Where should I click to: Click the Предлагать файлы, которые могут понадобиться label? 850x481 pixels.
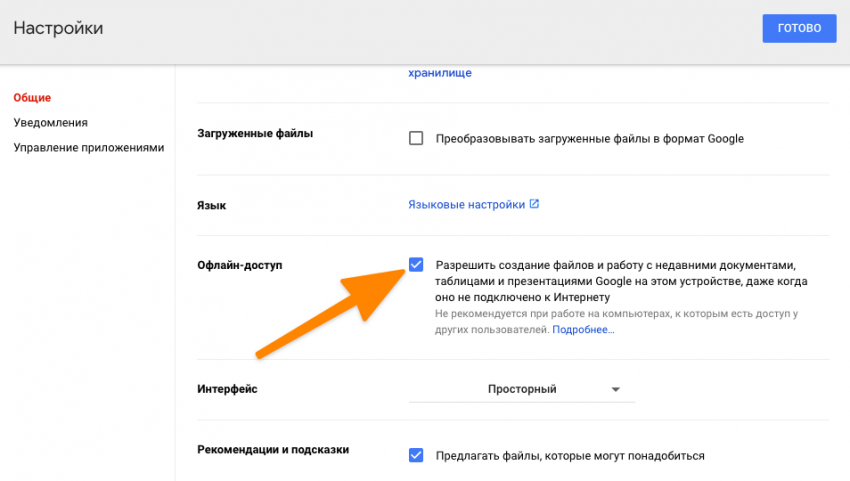point(570,456)
